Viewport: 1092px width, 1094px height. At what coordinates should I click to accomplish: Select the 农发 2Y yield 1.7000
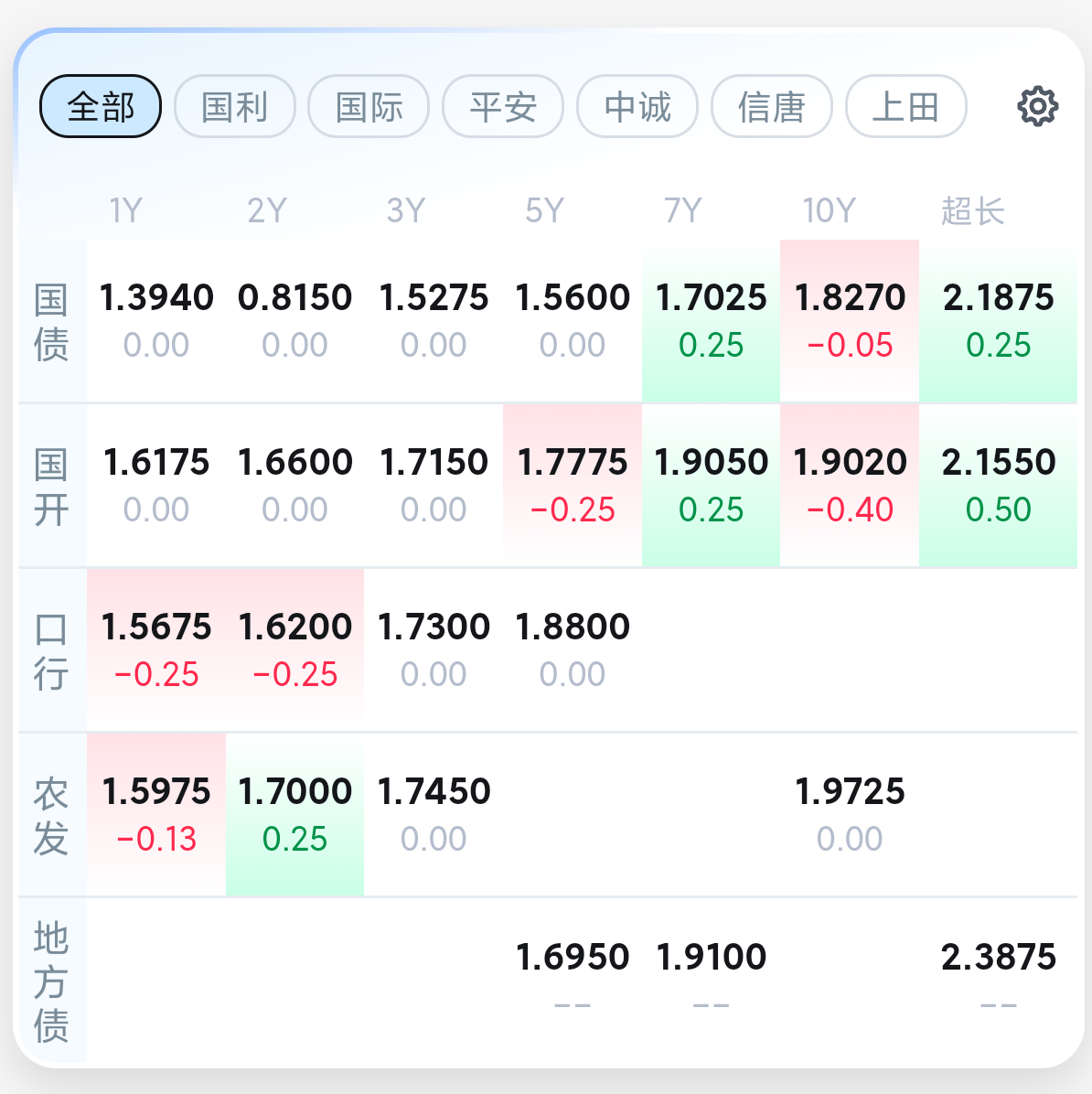coord(294,814)
